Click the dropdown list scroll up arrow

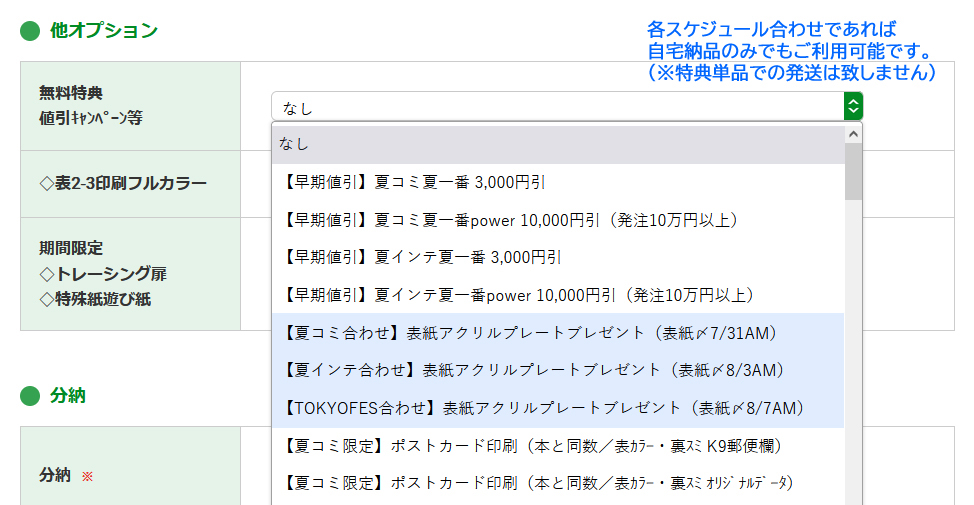pyautogui.click(x=853, y=134)
